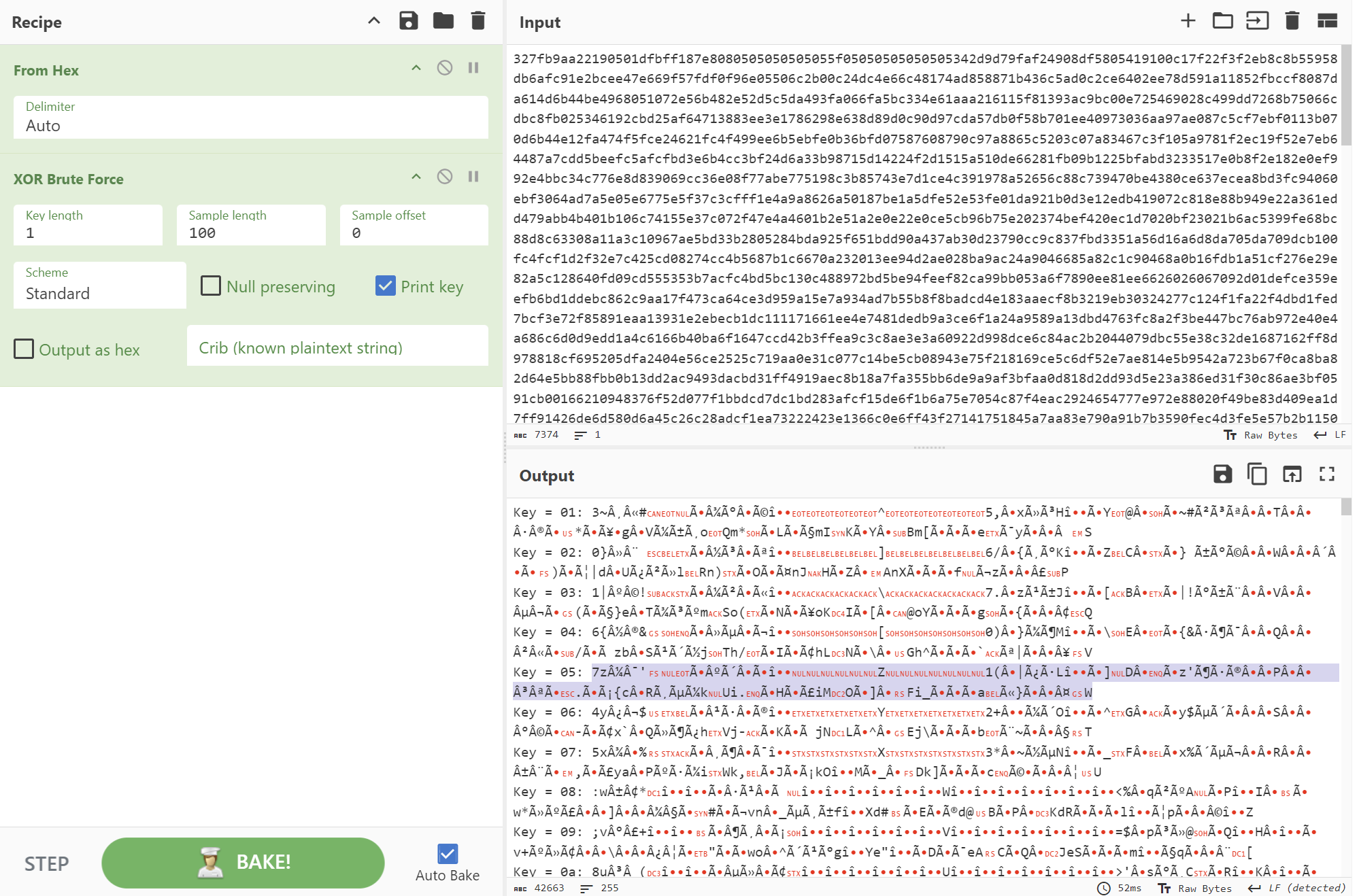The height and width of the screenshot is (896, 1359).
Task: Maximise the output pane
Action: click(1326, 474)
